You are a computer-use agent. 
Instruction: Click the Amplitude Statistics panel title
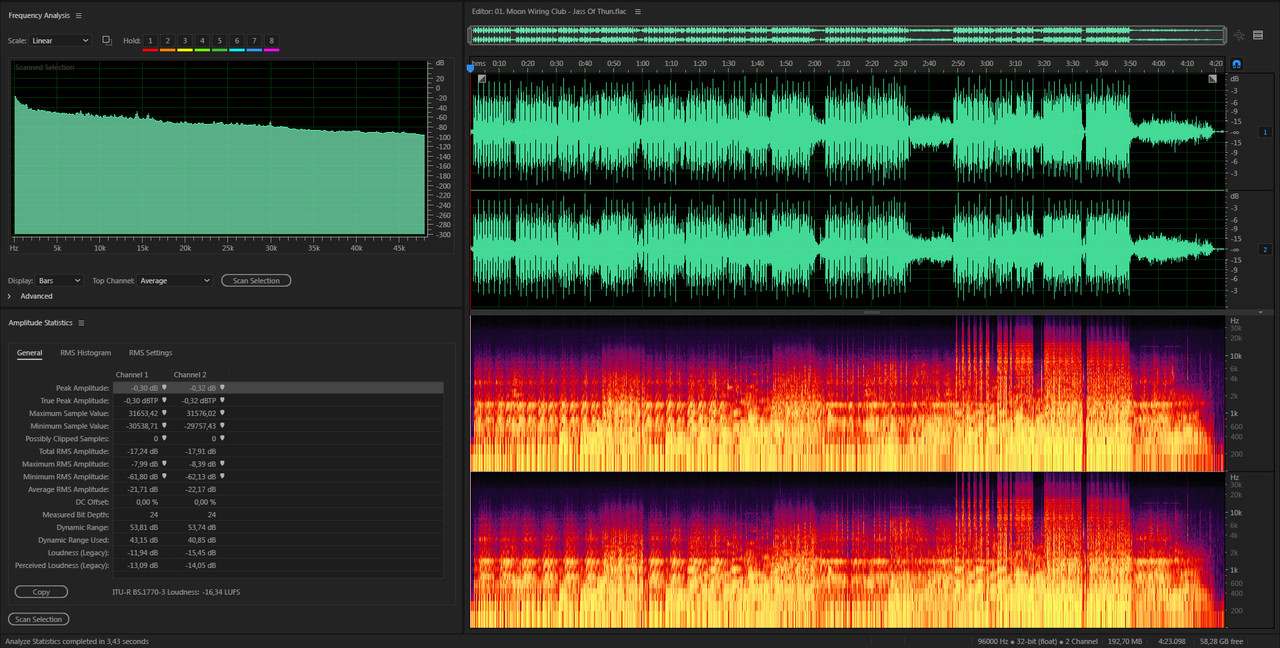point(40,323)
